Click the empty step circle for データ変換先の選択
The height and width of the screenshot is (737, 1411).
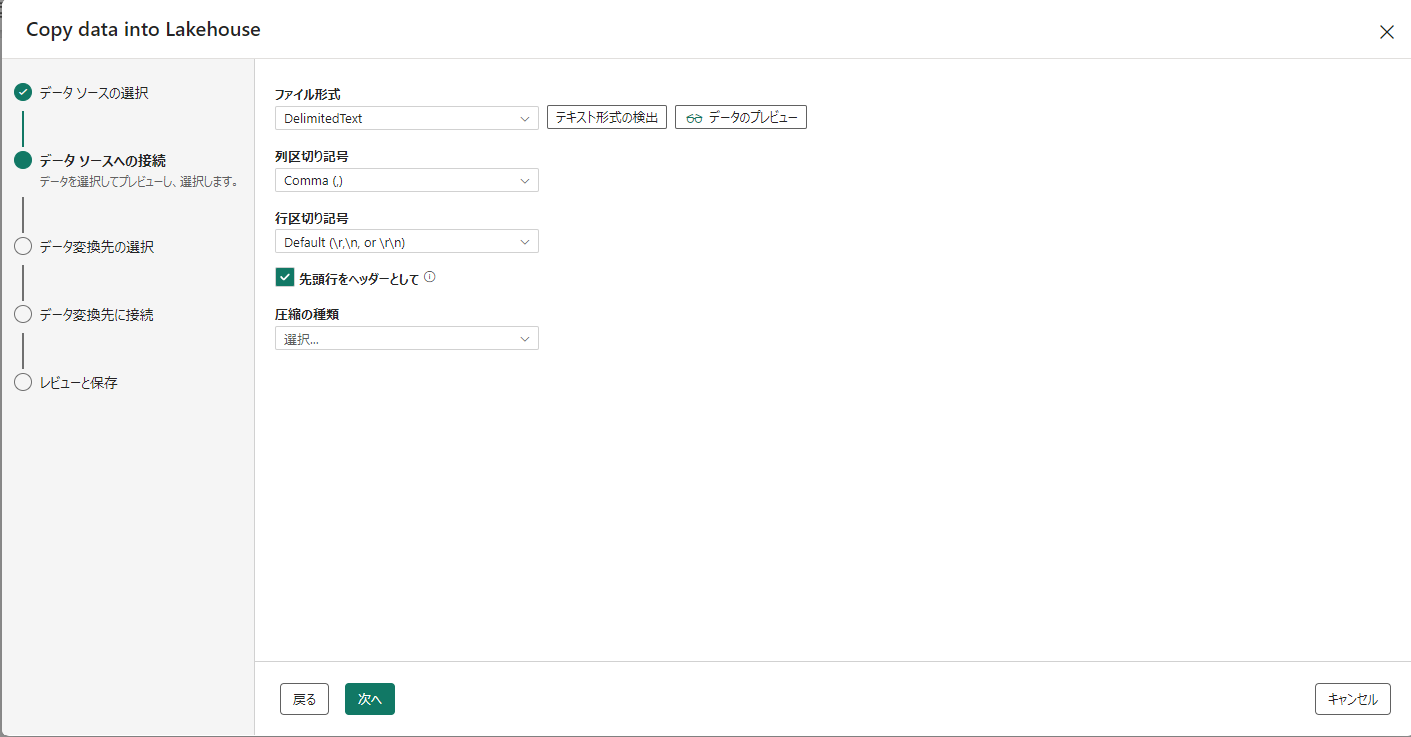[23, 246]
